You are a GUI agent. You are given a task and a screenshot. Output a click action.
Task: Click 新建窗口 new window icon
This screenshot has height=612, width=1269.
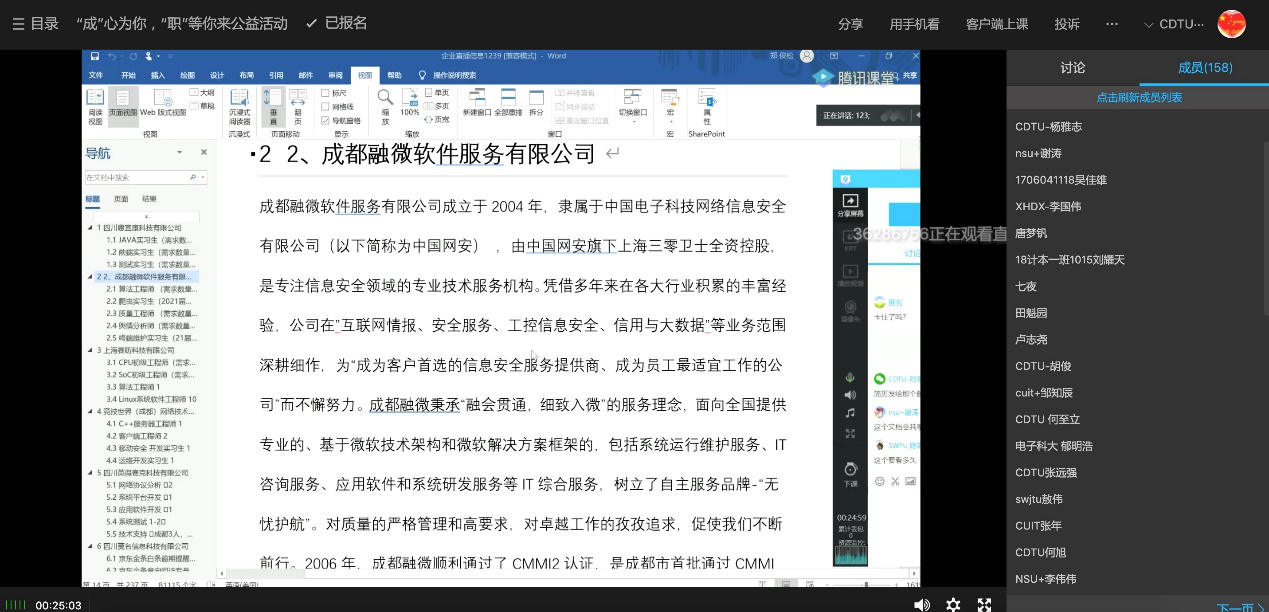point(477,105)
